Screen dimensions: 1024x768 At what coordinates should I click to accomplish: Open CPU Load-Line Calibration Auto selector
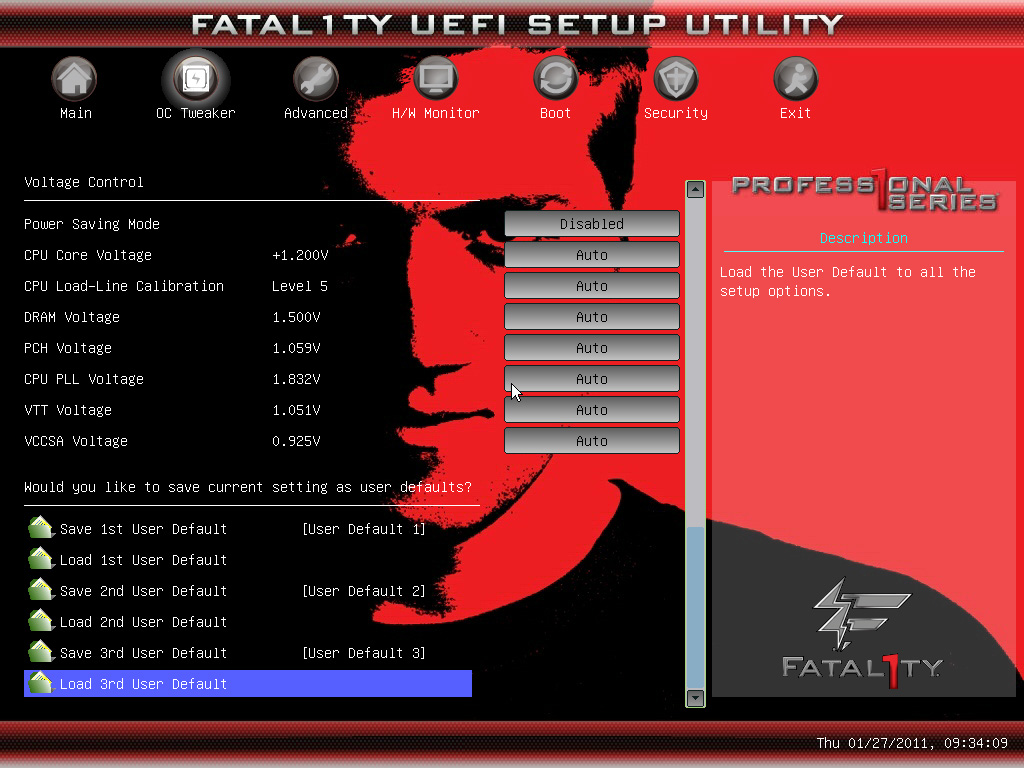(x=592, y=285)
